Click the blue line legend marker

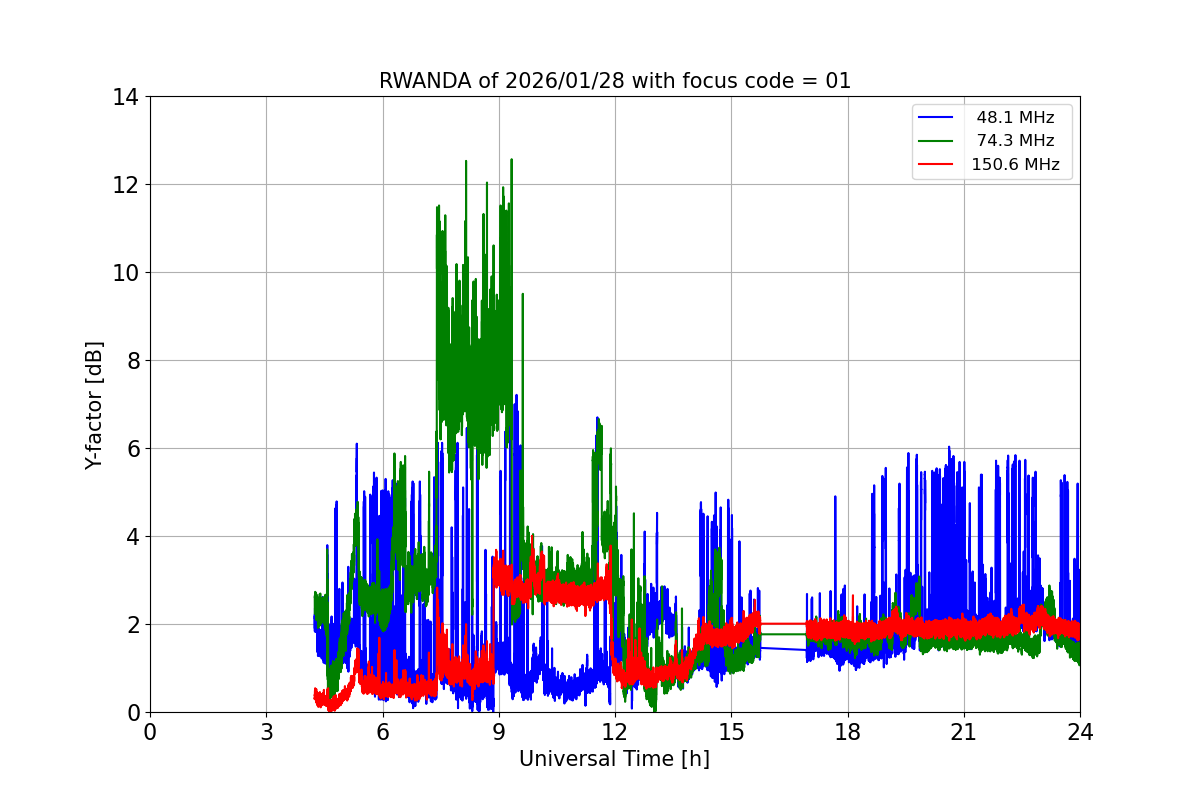pos(936,118)
